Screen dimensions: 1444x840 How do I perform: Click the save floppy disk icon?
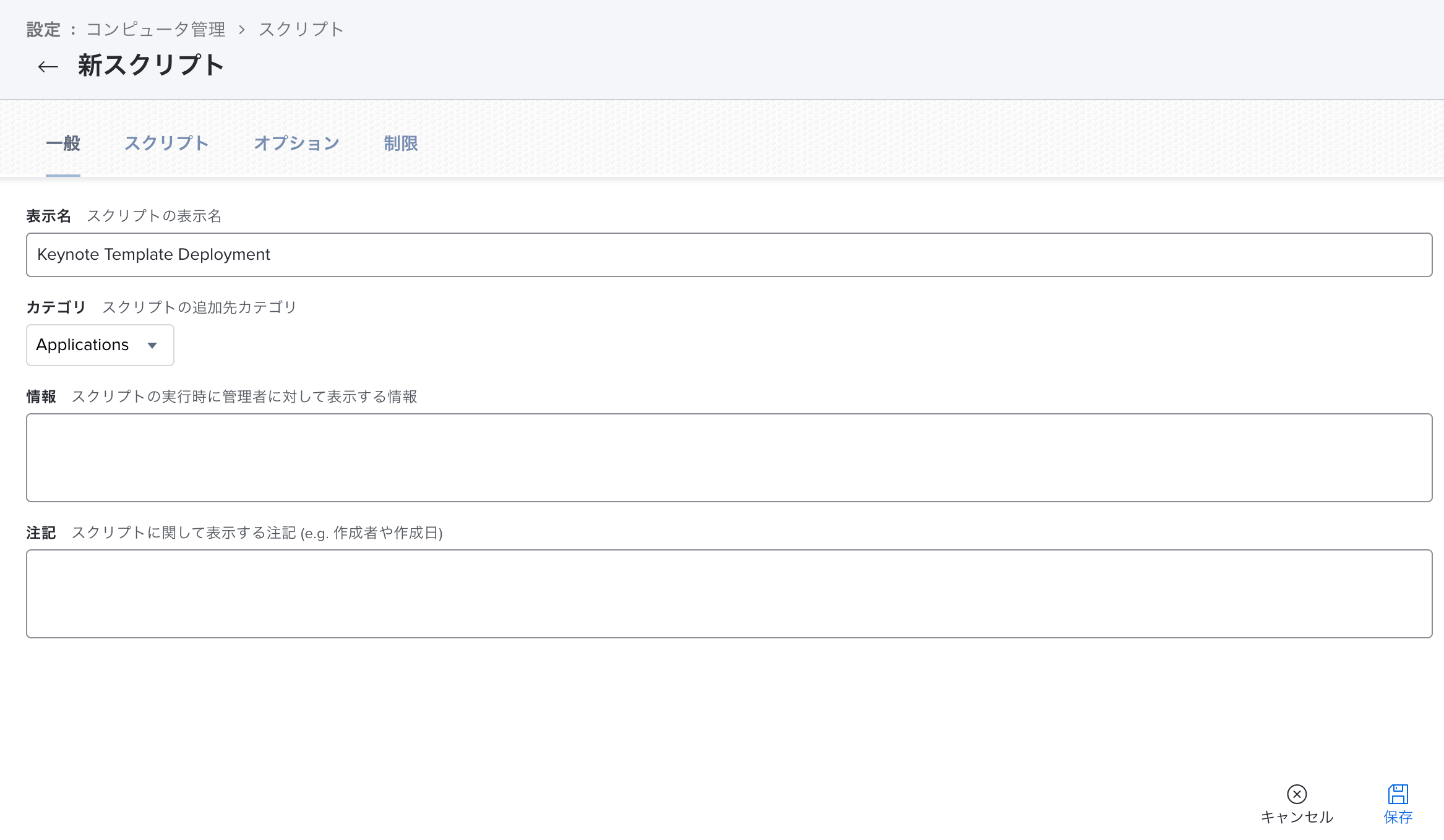tap(1398, 794)
